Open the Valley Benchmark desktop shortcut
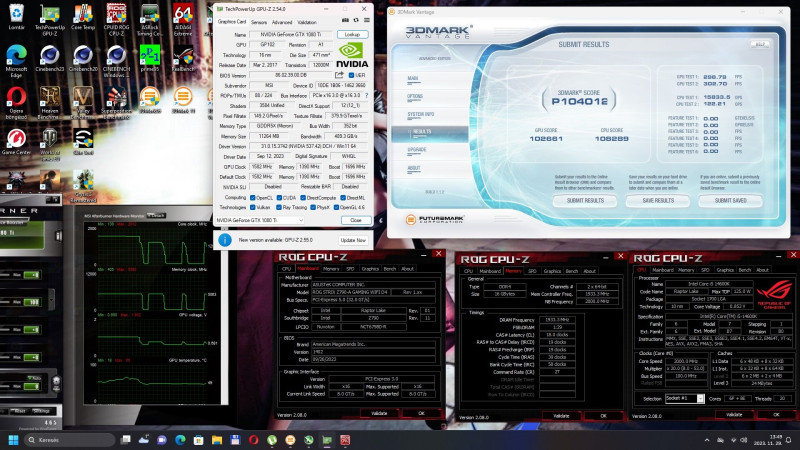Screen dimensions: 800x450 (x=83, y=103)
